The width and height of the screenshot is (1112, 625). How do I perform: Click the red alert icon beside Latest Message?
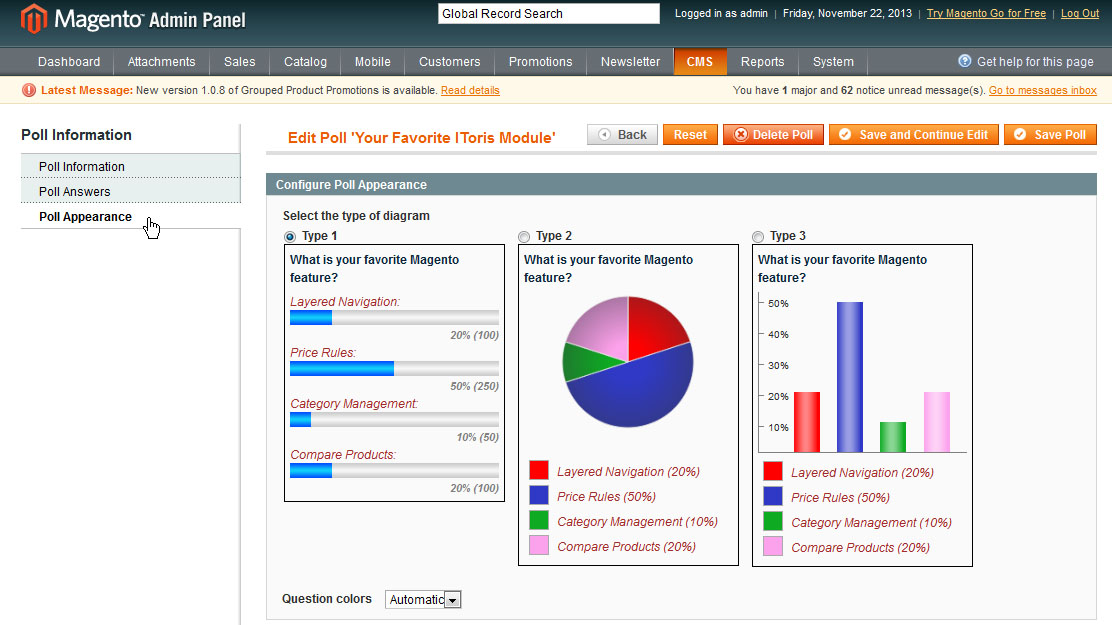tap(28, 90)
